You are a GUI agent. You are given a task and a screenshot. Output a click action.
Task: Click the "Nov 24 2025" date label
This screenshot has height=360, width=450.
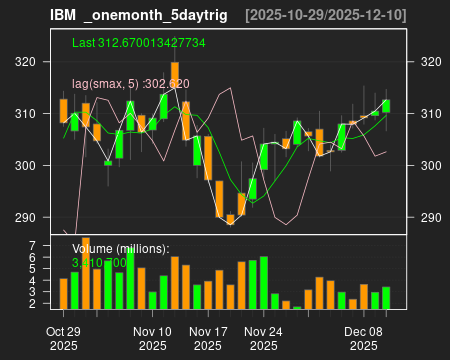[x=263, y=339]
